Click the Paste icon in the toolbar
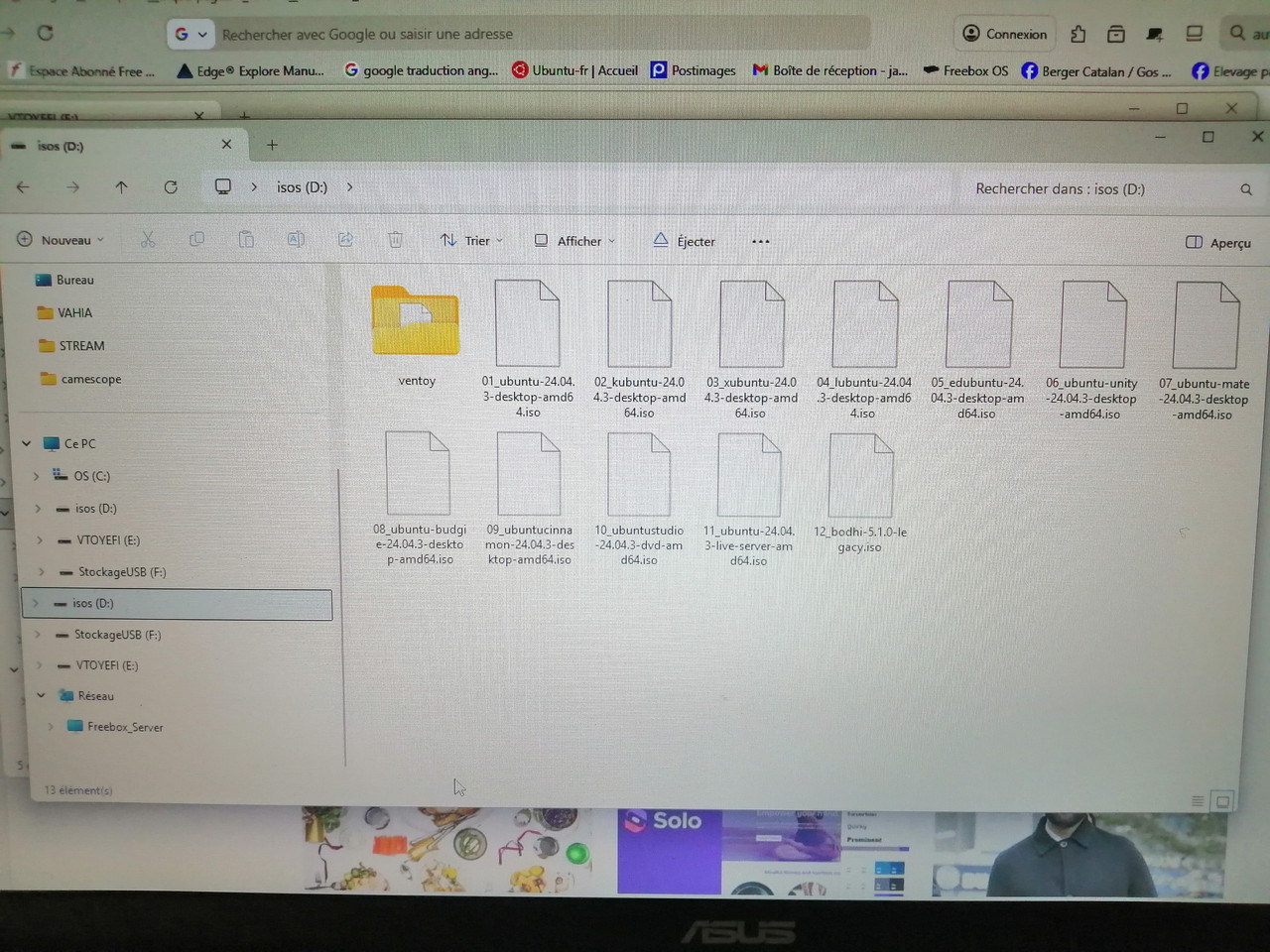 click(x=246, y=240)
